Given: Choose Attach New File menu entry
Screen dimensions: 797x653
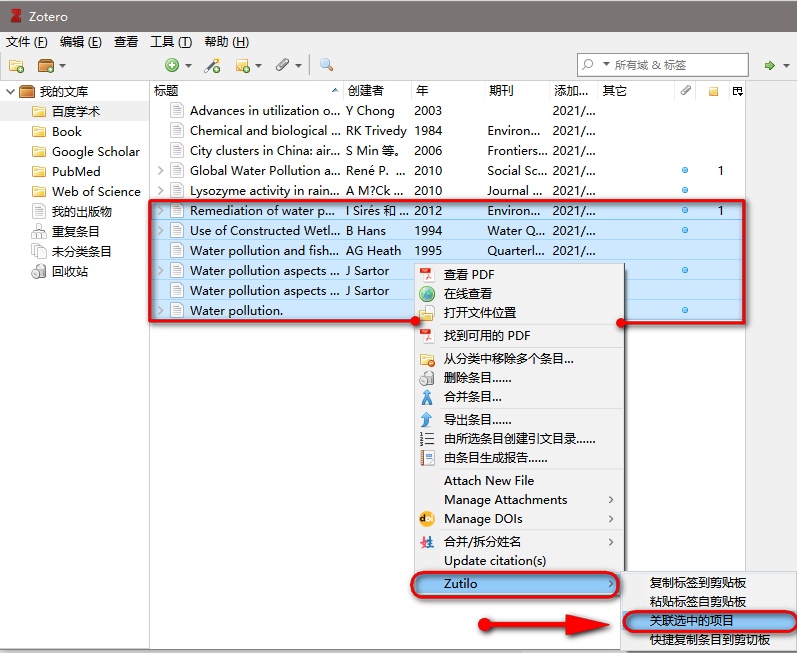Looking at the screenshot, I should (519, 481).
